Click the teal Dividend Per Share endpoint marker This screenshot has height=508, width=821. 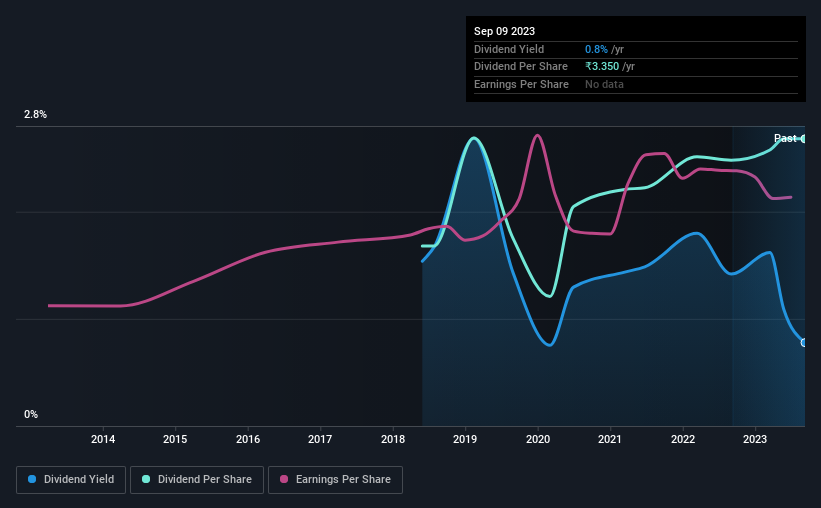pos(803,139)
